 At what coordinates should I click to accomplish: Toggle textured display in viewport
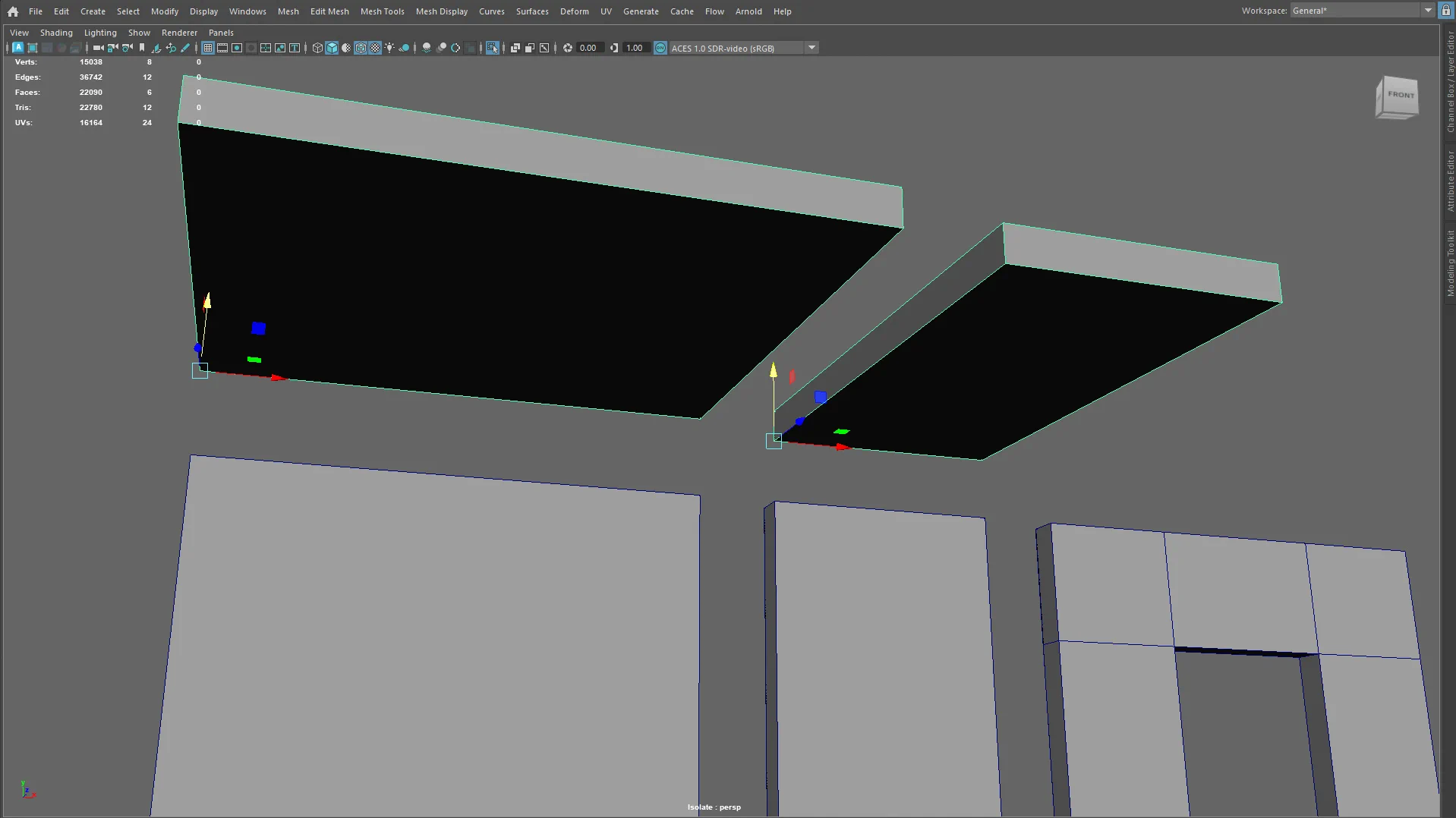pyautogui.click(x=375, y=48)
